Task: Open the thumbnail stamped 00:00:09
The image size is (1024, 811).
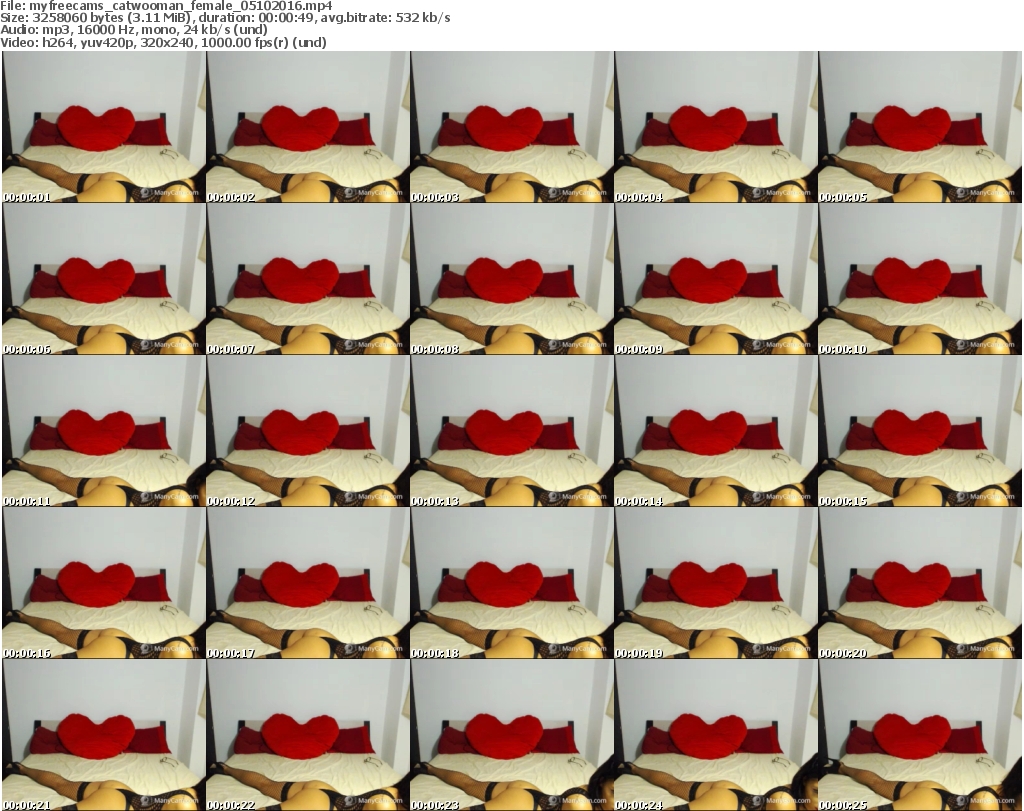Action: 716,279
